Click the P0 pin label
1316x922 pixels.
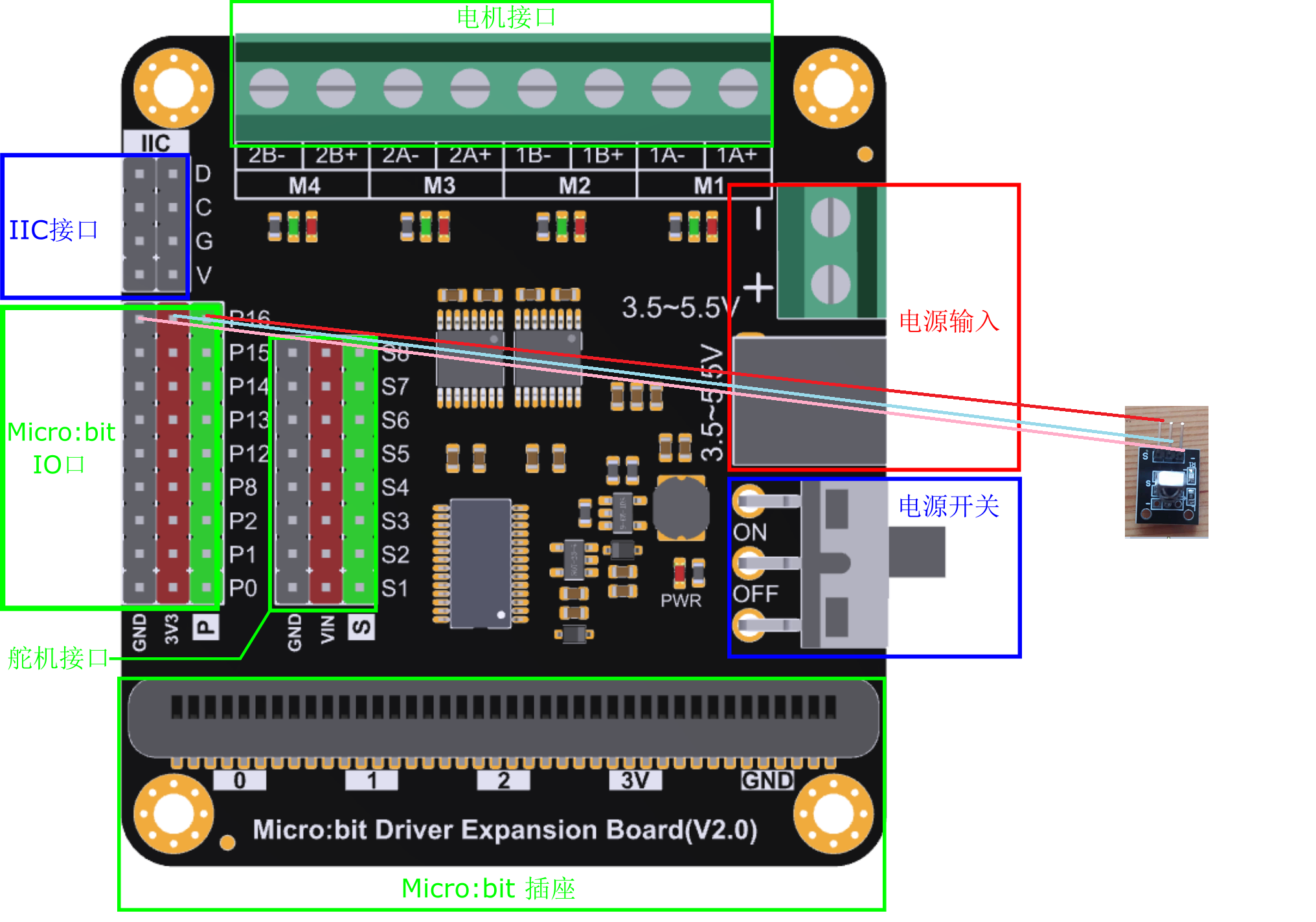click(x=243, y=588)
